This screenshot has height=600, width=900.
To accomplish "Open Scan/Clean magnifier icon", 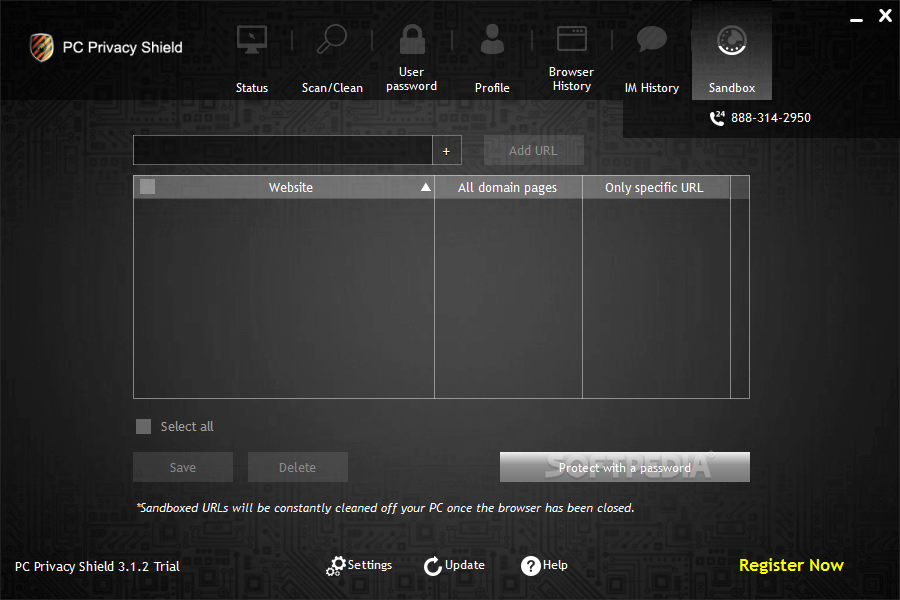I will [332, 39].
